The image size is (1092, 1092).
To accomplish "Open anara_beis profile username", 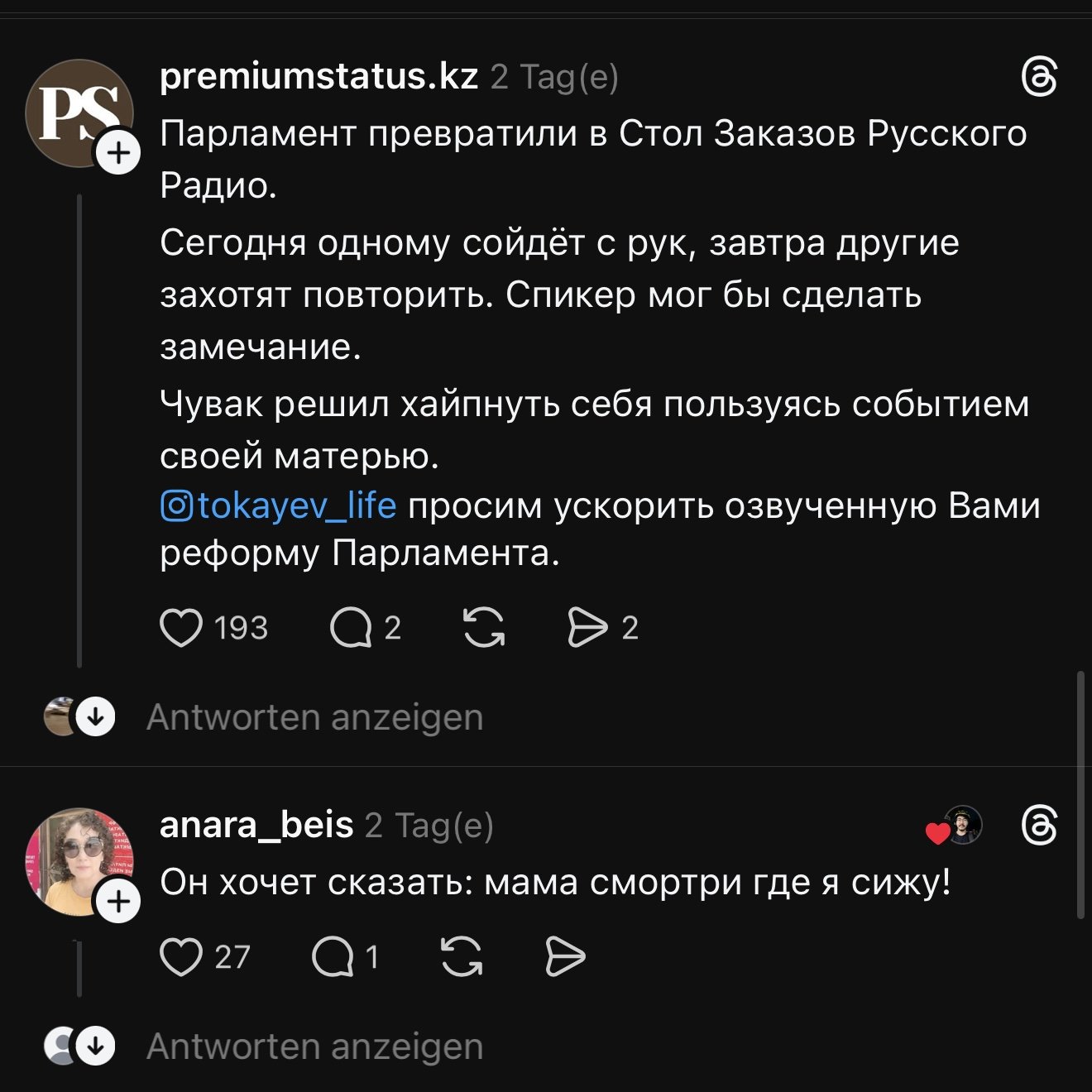I will 256,826.
